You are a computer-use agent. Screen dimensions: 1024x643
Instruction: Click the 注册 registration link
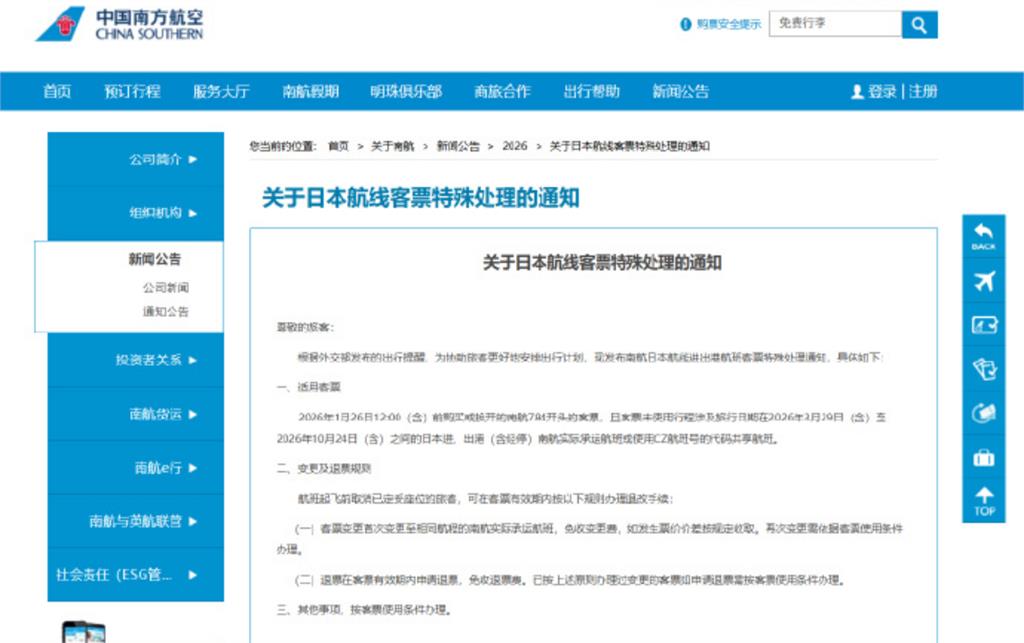click(x=925, y=91)
